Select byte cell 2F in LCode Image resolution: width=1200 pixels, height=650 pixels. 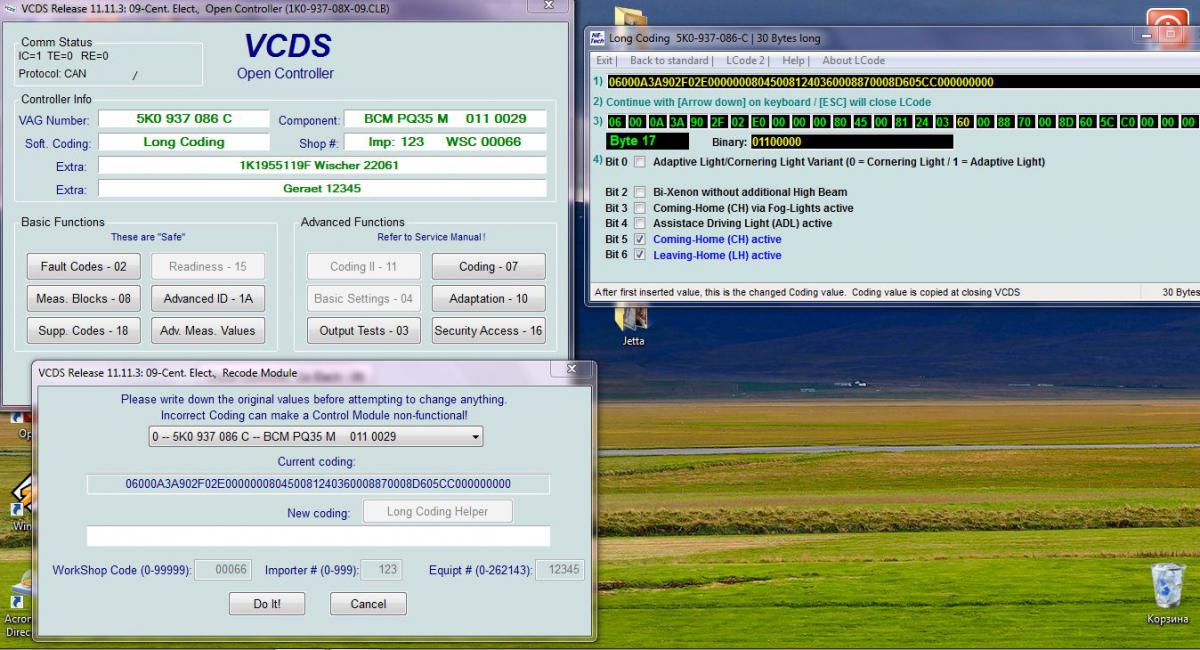point(718,122)
